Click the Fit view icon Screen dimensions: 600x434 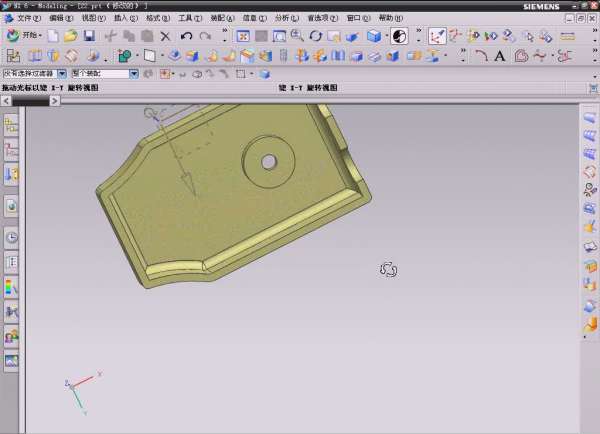point(243,36)
